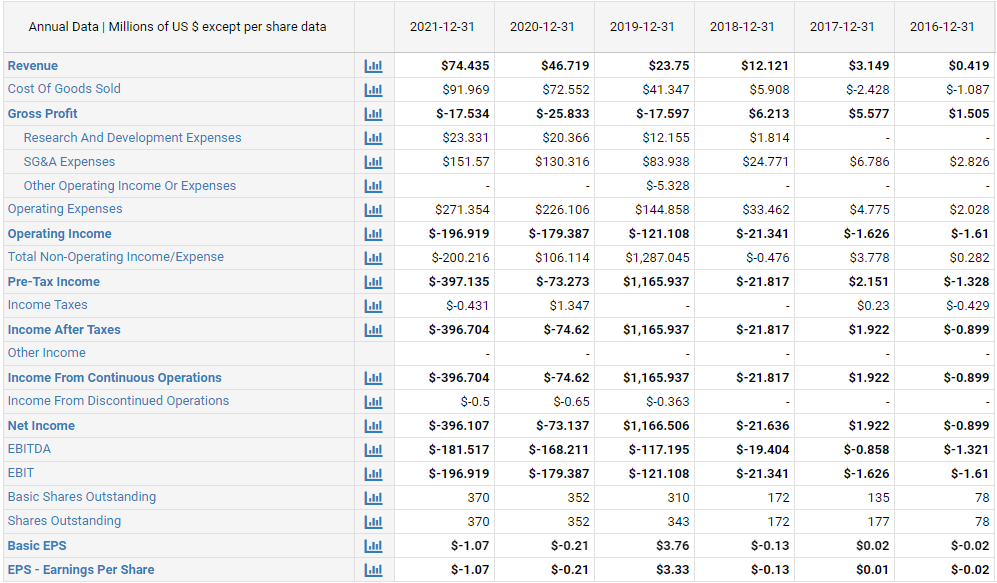This screenshot has width=997, height=583.
Task: Open Research And Development Expenses link
Action: click(x=132, y=137)
